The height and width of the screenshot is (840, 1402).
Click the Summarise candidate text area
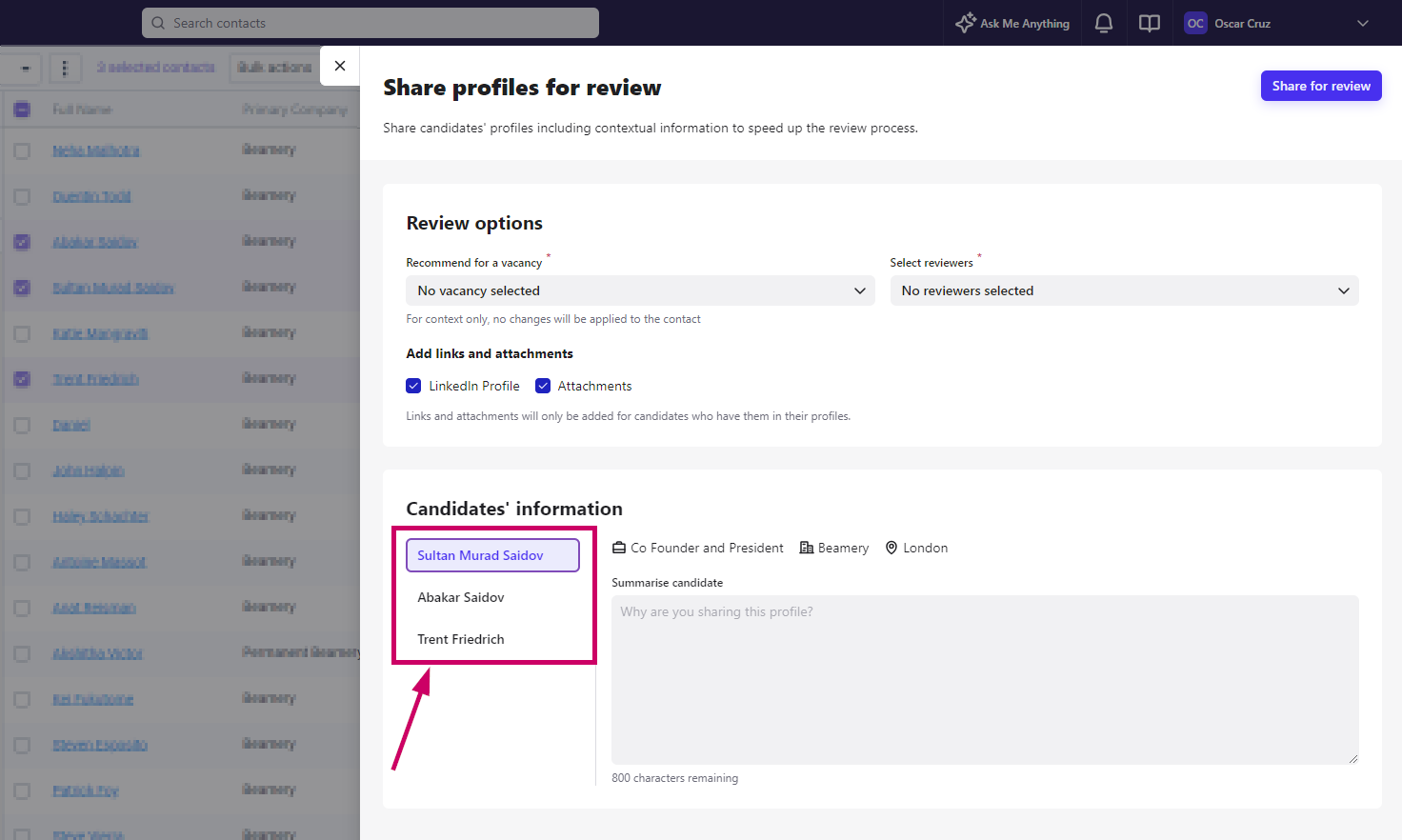coord(985,680)
